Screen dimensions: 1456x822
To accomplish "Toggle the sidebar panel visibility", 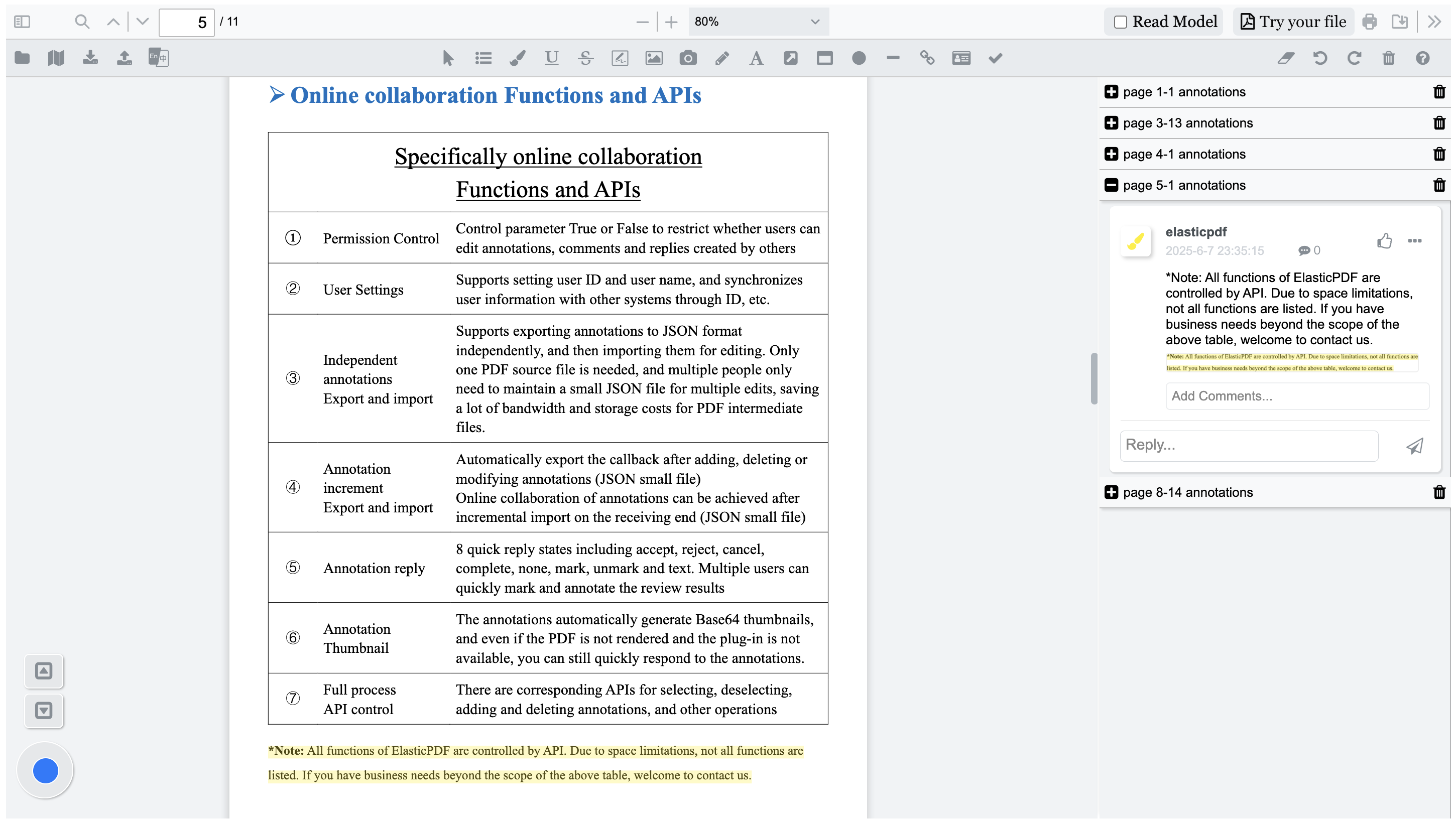I will (x=22, y=22).
